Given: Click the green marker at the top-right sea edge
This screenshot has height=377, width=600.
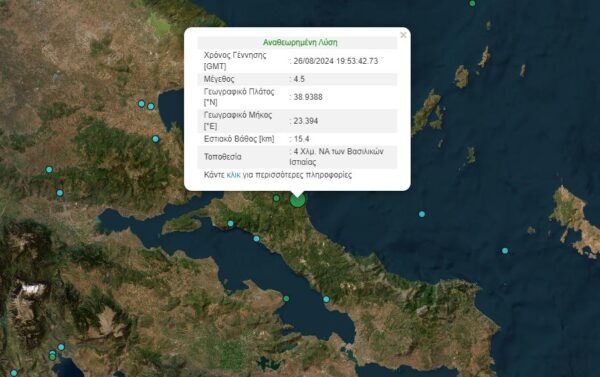Looking at the screenshot, I should point(472,3).
